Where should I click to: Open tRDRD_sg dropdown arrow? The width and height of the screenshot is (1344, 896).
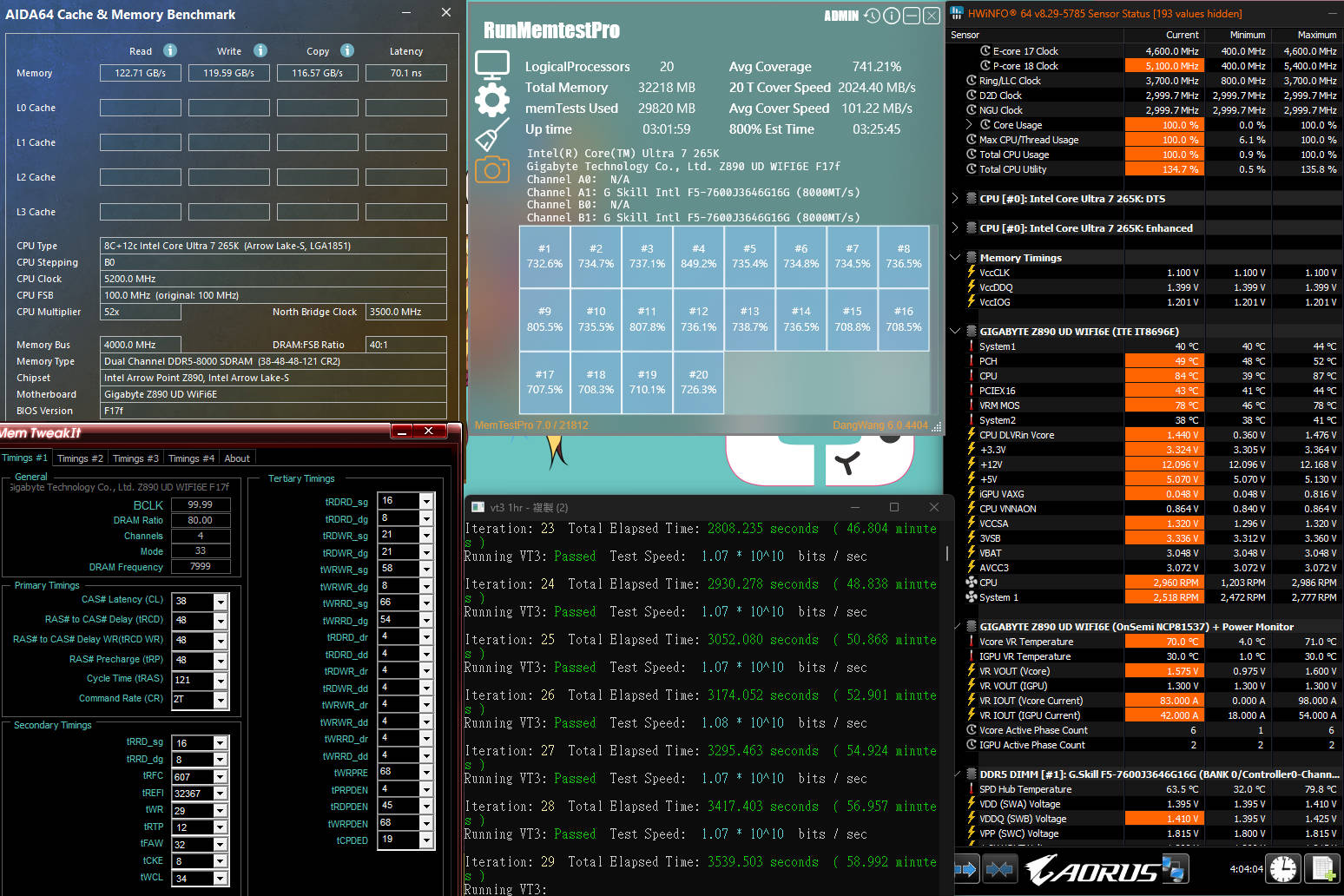click(x=426, y=501)
